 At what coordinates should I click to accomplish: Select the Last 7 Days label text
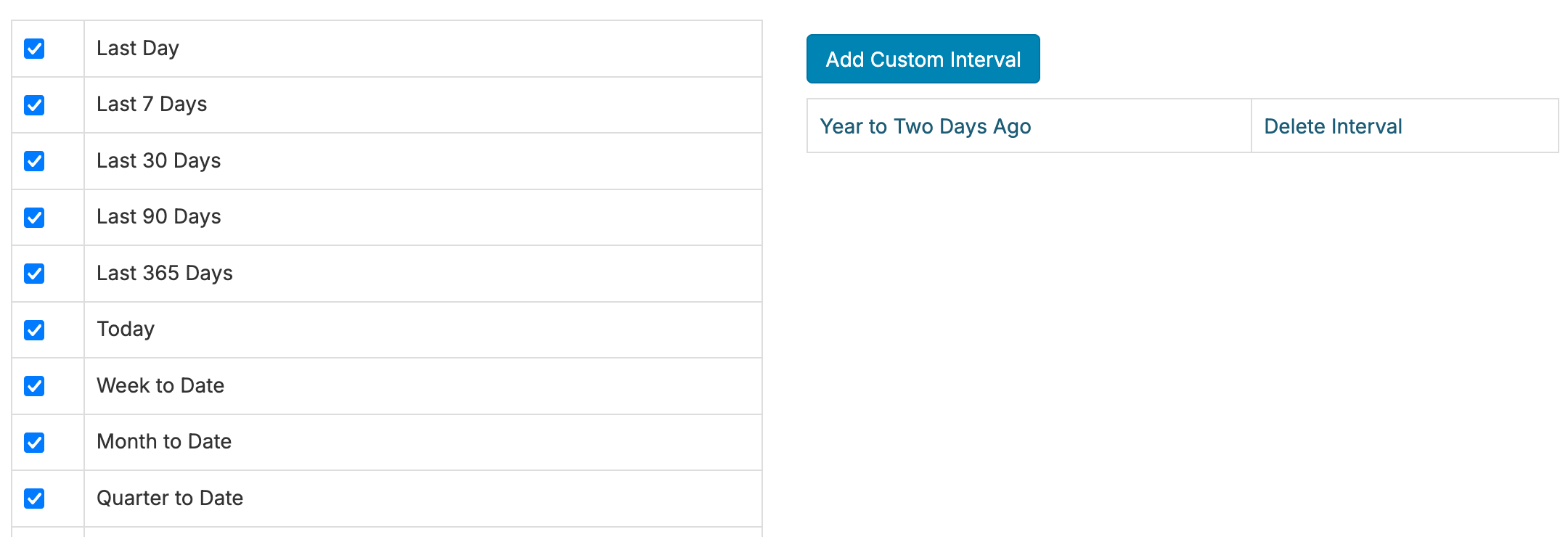(152, 104)
